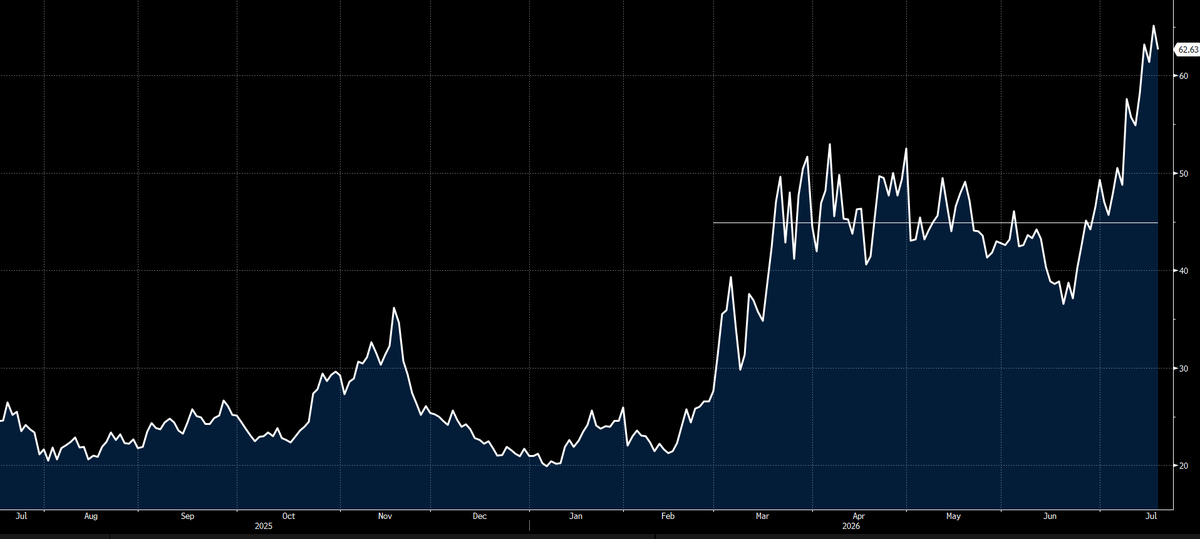The width and height of the screenshot is (1200, 539).
Task: Select the 60 value on price axis
Action: [x=1182, y=76]
